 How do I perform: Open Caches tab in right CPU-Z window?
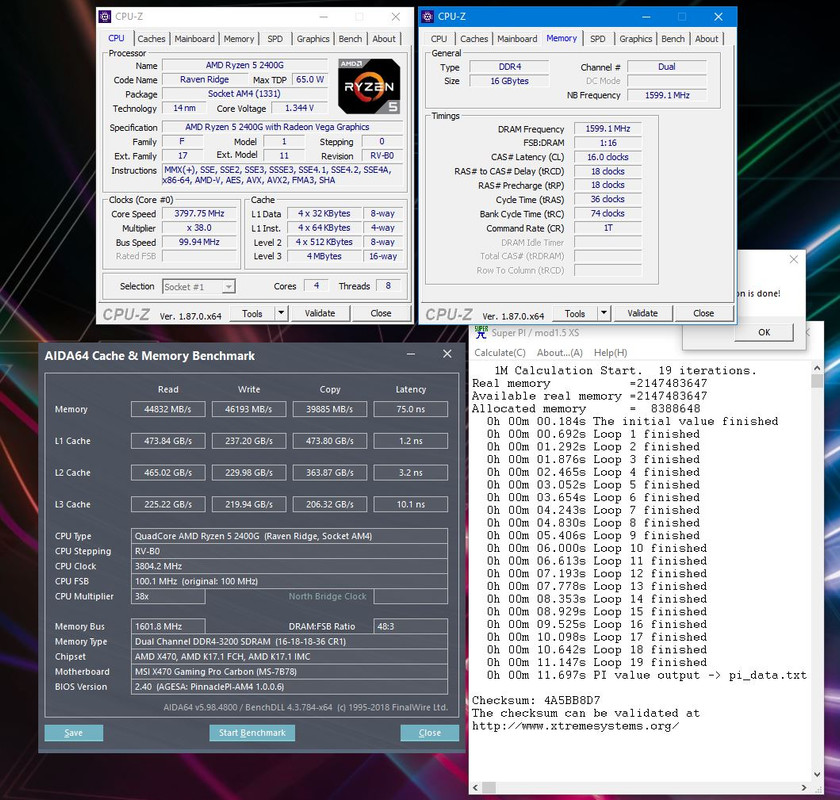coord(474,39)
